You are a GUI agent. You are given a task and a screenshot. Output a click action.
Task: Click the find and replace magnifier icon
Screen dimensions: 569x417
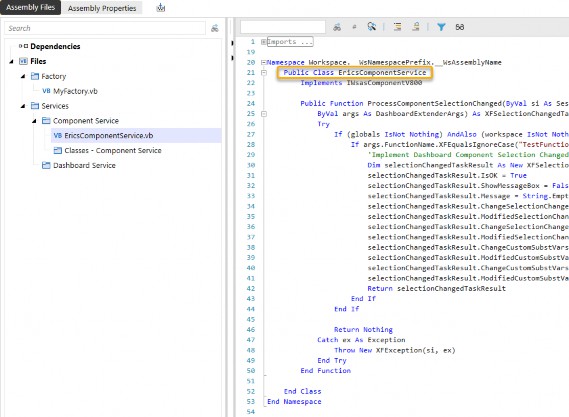371,26
